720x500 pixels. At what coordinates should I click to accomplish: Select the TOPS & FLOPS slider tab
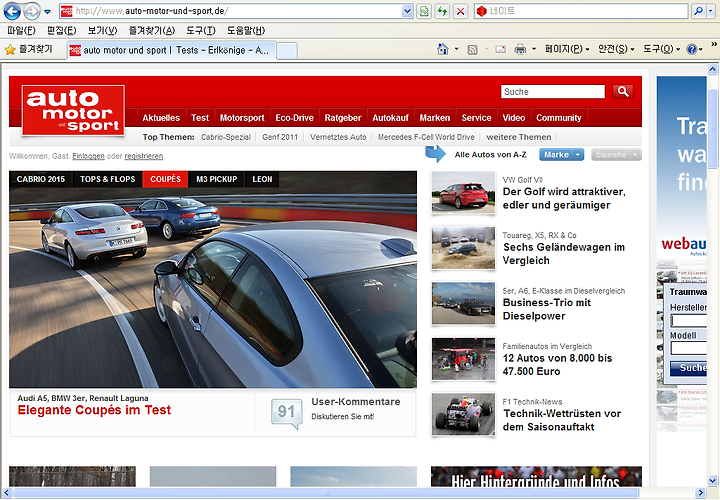[x=107, y=179]
